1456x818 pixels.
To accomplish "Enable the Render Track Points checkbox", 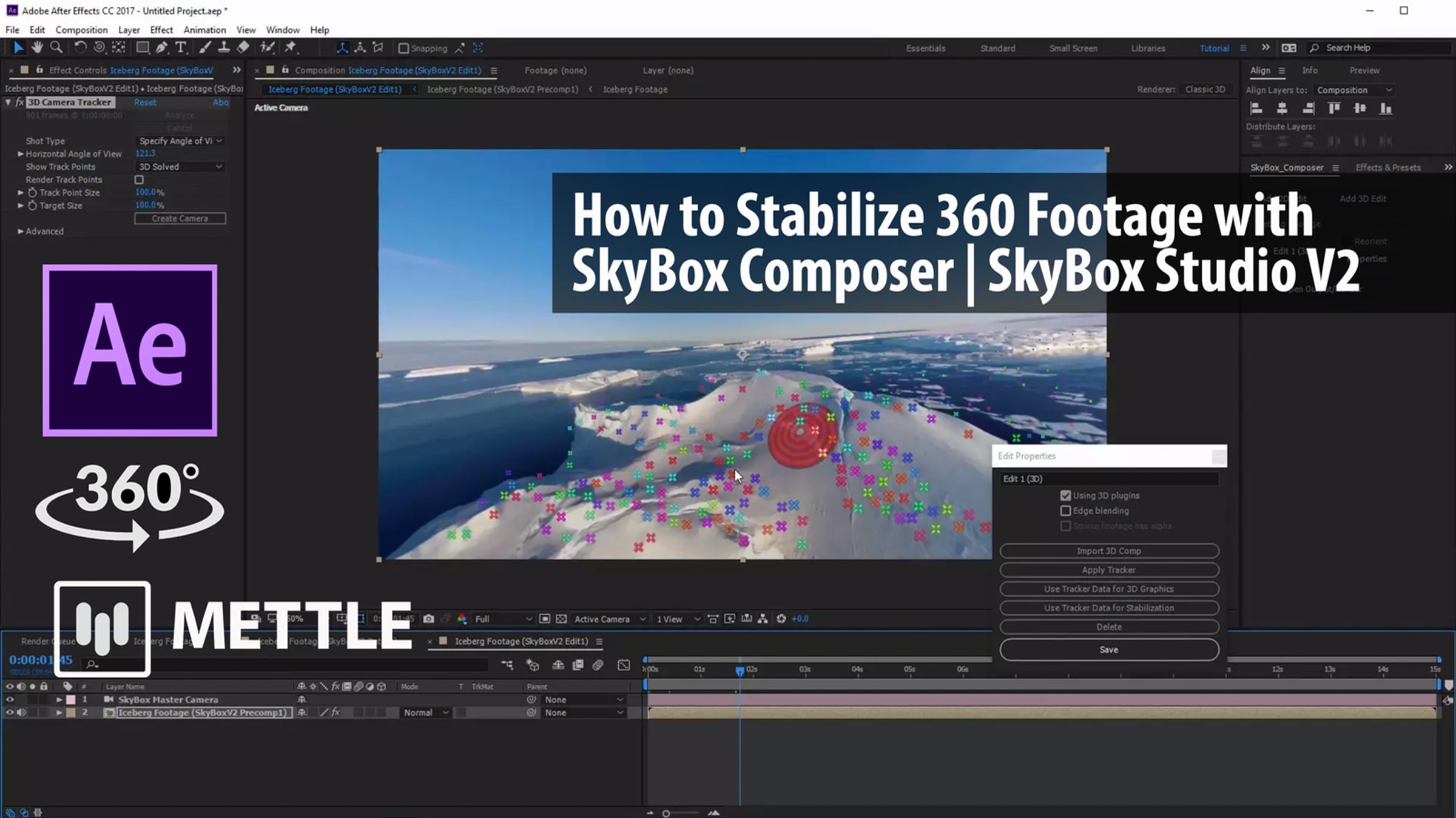I will 139,179.
